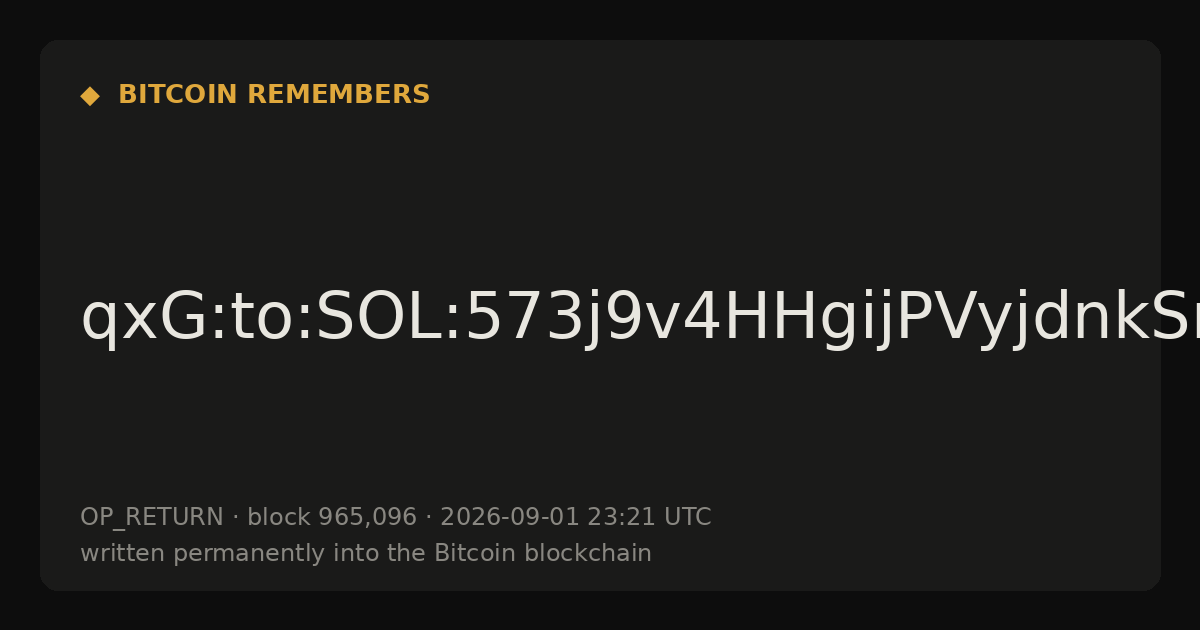Image resolution: width=1200 pixels, height=630 pixels.
Task: Select the large OP_RETURN message text
Action: [x=640, y=320]
